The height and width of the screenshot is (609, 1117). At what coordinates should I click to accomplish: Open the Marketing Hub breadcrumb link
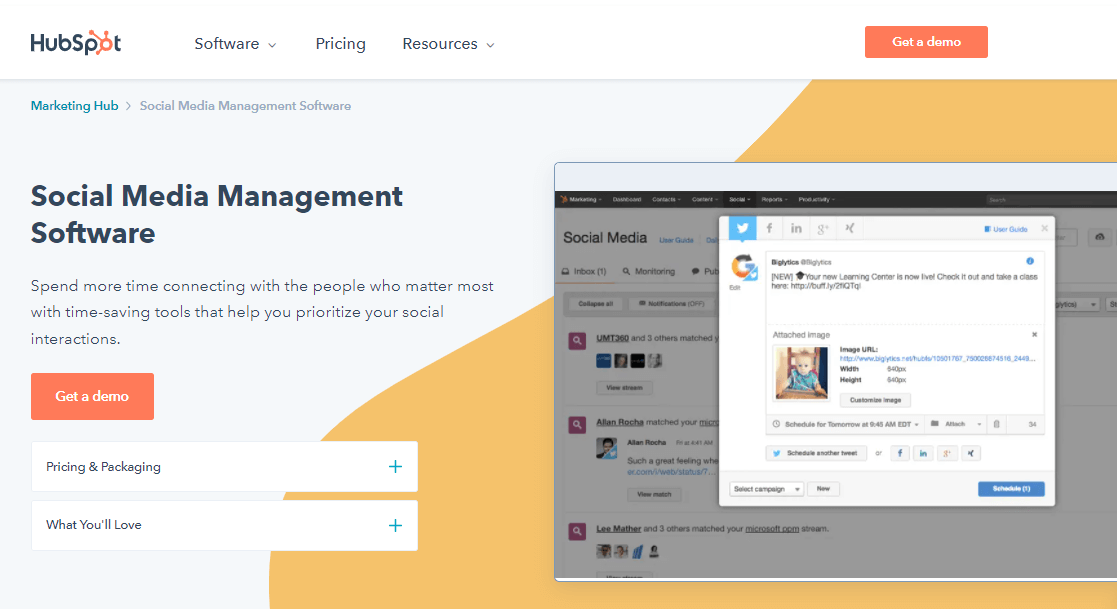click(x=74, y=106)
